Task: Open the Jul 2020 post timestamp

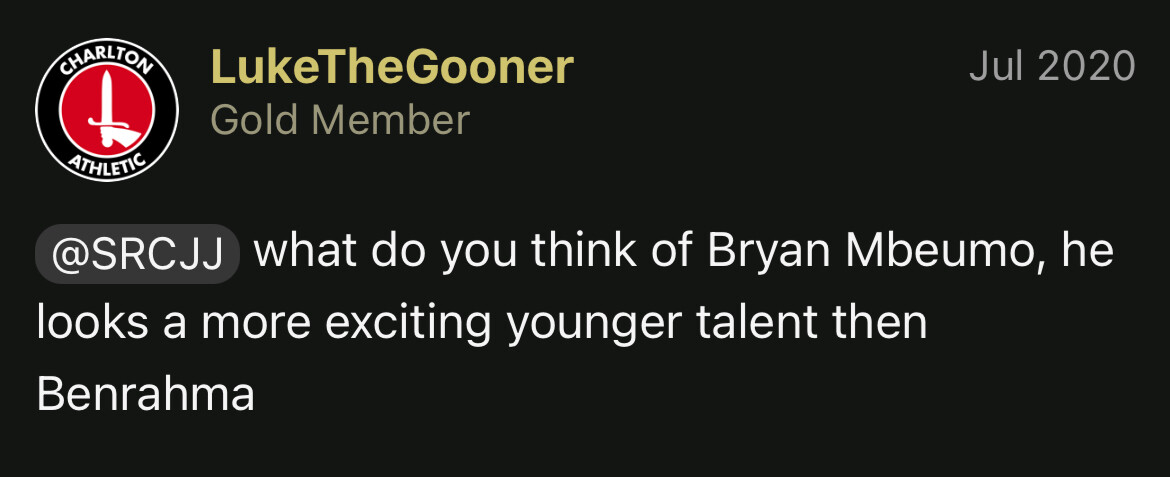Action: [x=1052, y=66]
